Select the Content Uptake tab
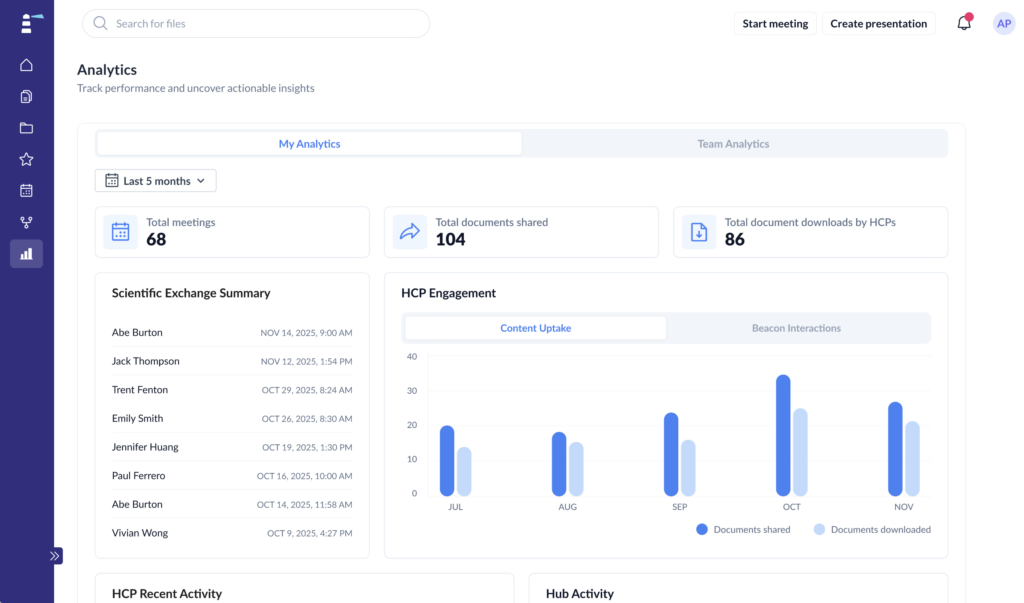Screen dimensions: 1024x603 pyautogui.click(x=535, y=328)
